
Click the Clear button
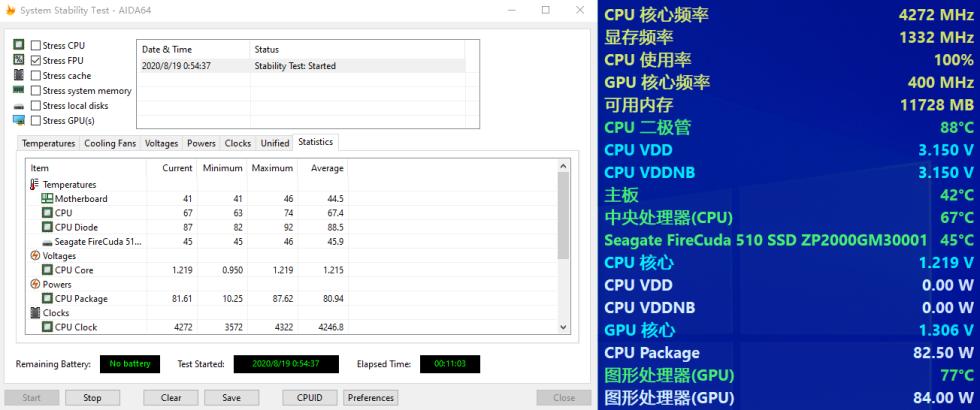coord(171,398)
